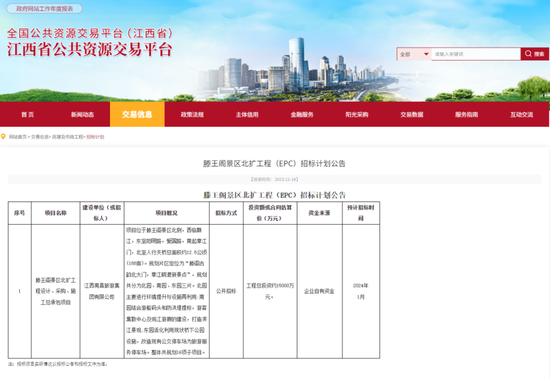This screenshot has height=379, width=550.
Task: Click the 招标方式 column header
Action: 226,213
